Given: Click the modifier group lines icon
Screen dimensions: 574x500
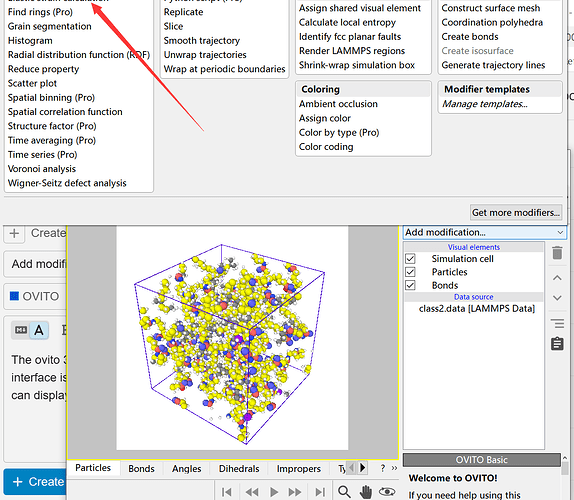Looking at the screenshot, I should point(557,324).
